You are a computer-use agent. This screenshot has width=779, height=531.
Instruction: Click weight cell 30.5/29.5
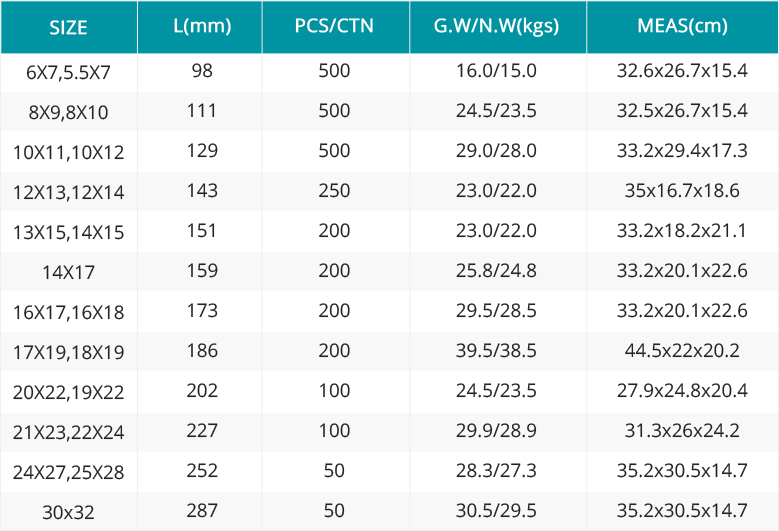[x=496, y=511]
